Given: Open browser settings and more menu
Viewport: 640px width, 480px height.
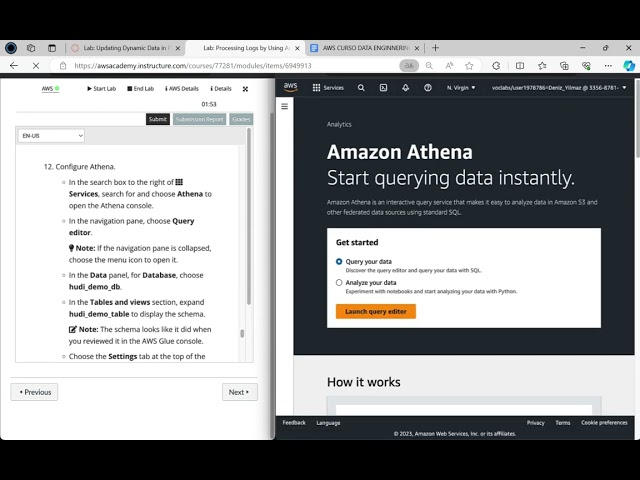Looking at the screenshot, I should (x=608, y=65).
